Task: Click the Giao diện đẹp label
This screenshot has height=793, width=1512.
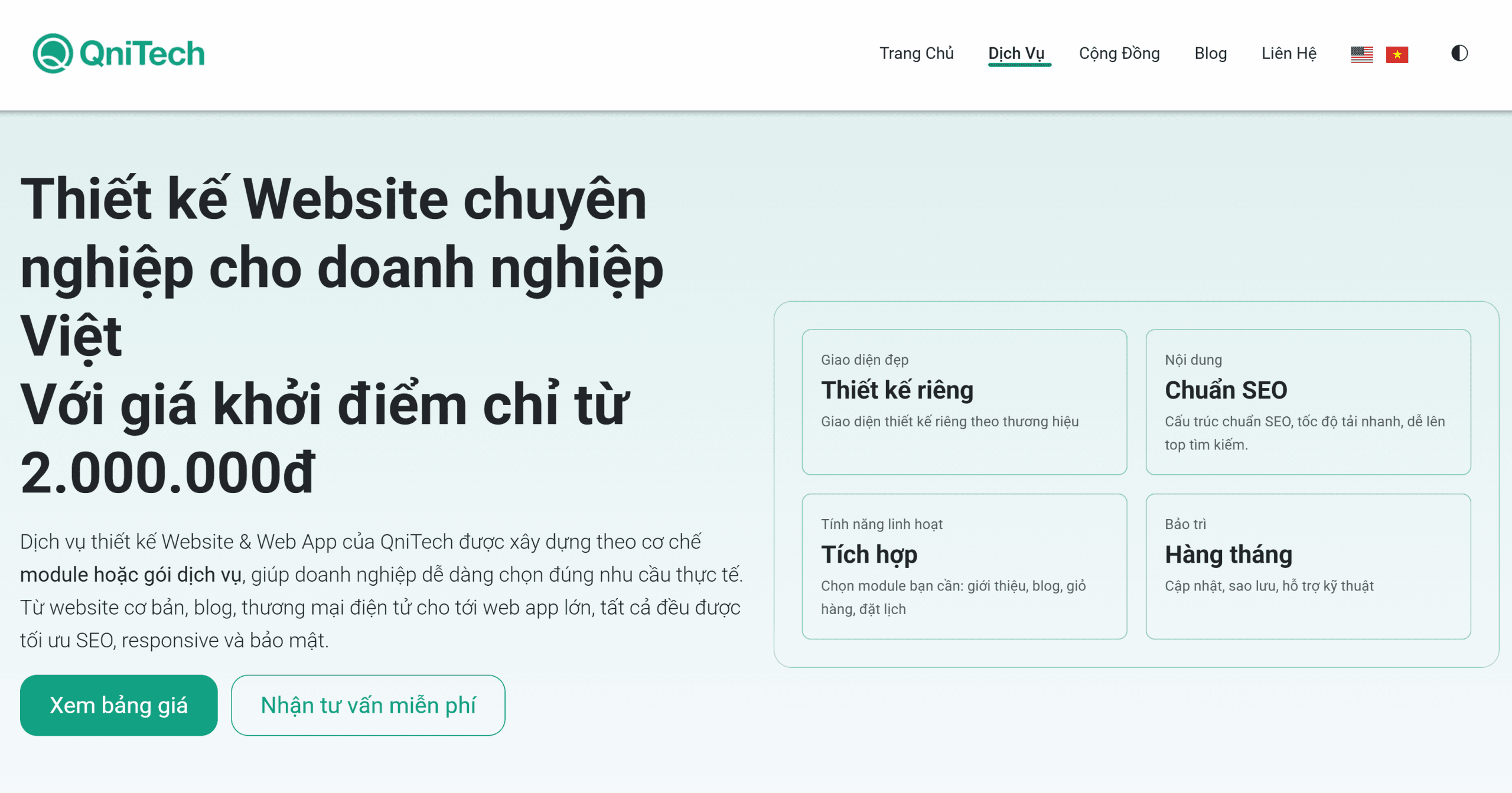Action: (x=864, y=360)
